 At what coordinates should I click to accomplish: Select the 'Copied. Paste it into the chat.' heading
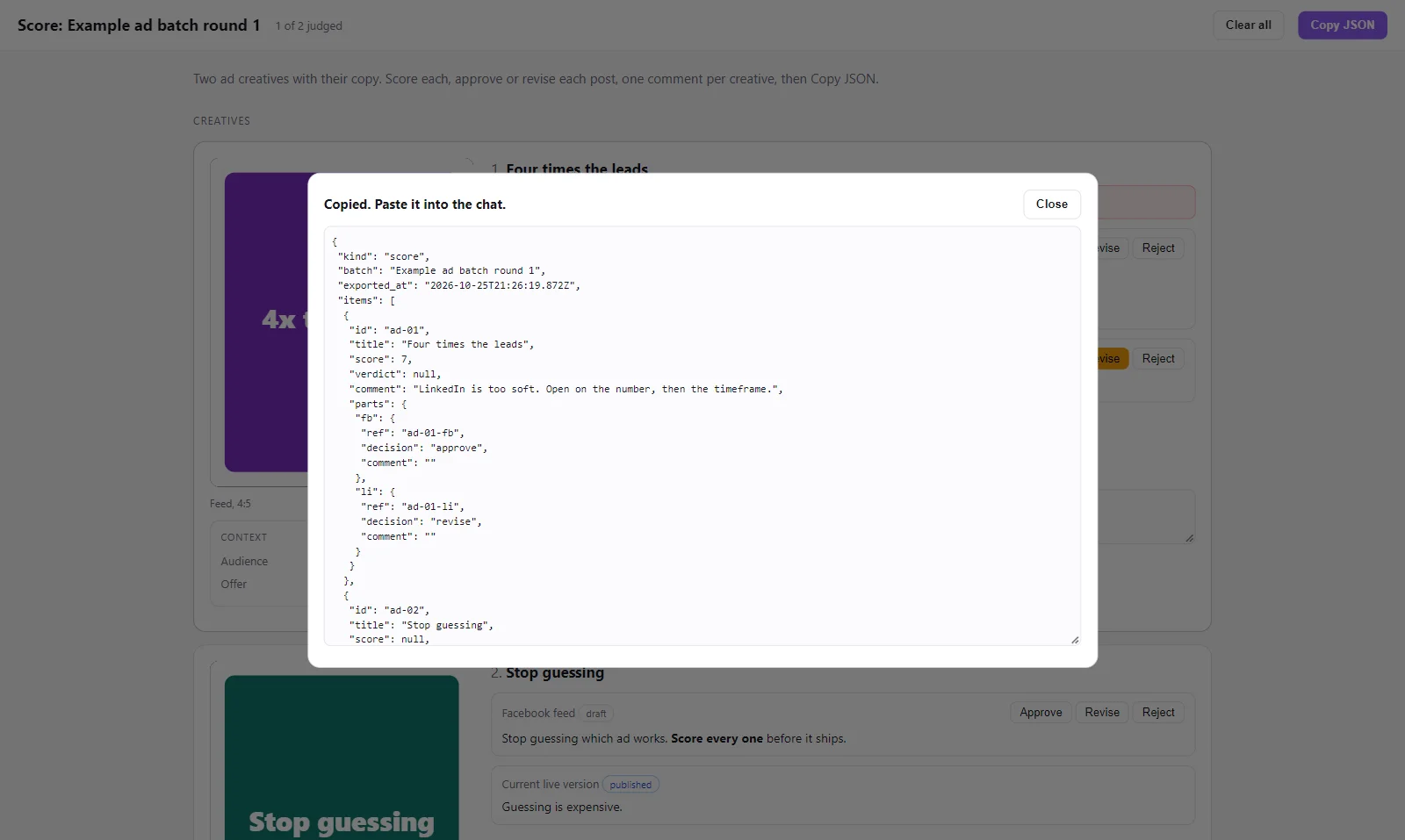click(x=414, y=205)
